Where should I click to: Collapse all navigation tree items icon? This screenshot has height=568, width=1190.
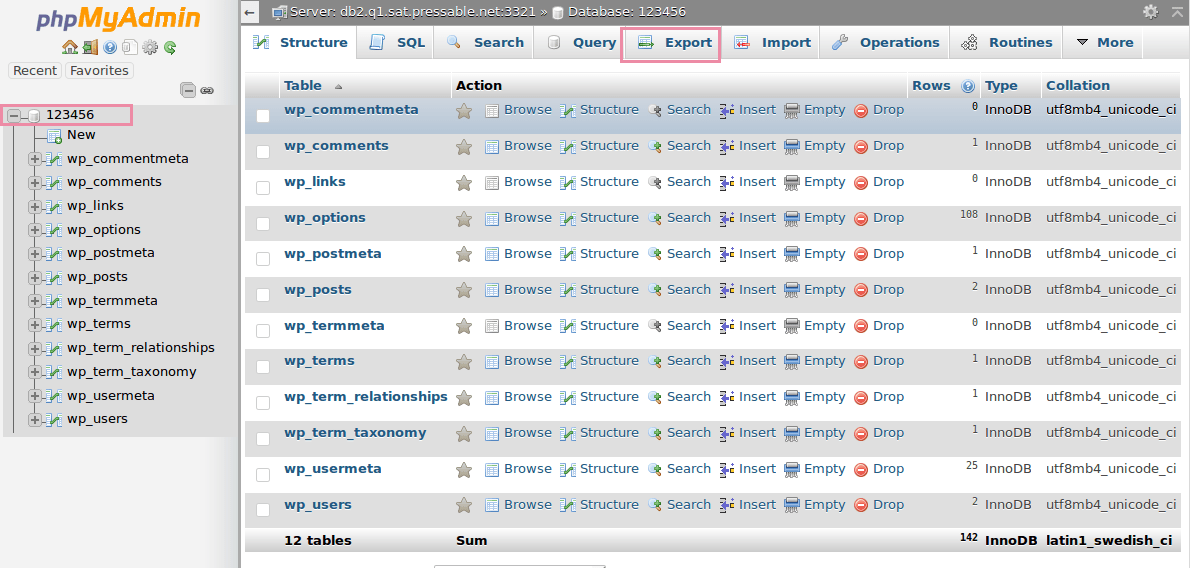[x=187, y=90]
